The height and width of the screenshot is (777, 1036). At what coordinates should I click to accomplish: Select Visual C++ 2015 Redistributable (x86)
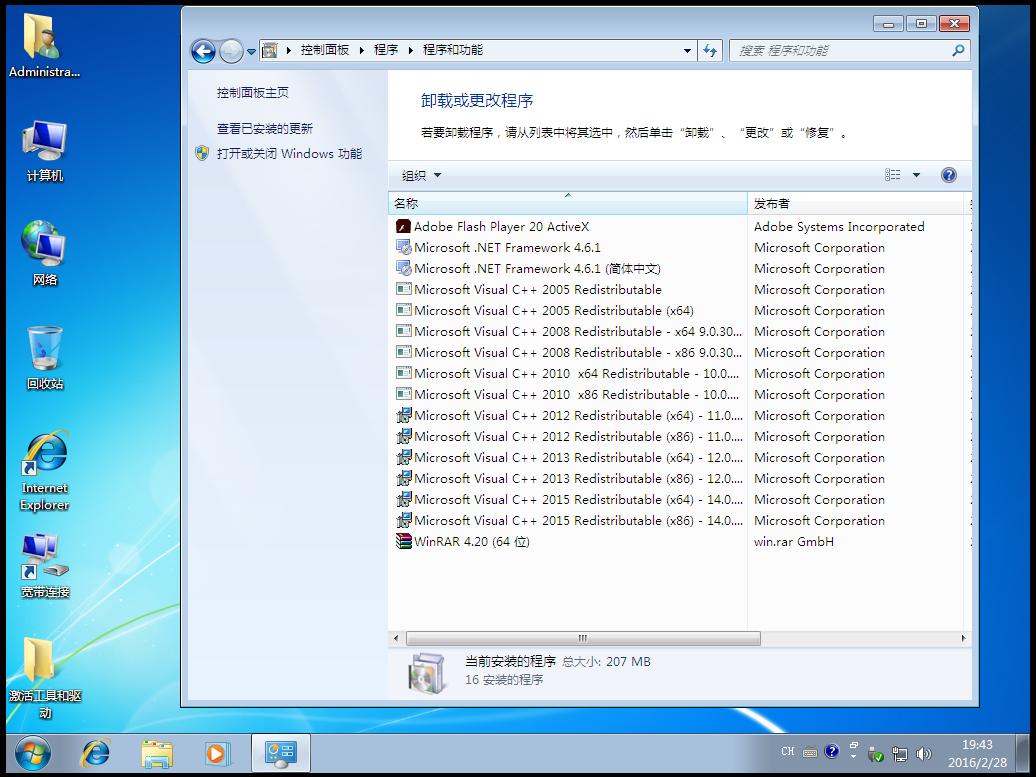[x=578, y=521]
